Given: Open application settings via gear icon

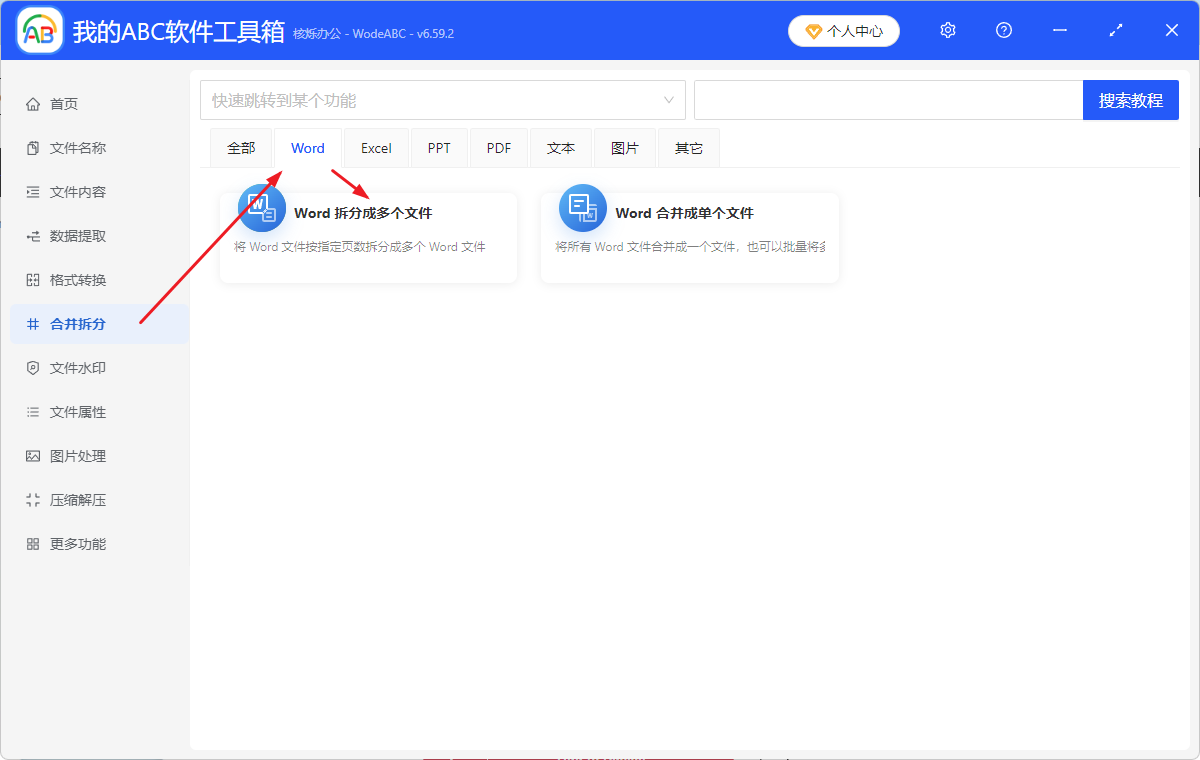Looking at the screenshot, I should tap(947, 30).
